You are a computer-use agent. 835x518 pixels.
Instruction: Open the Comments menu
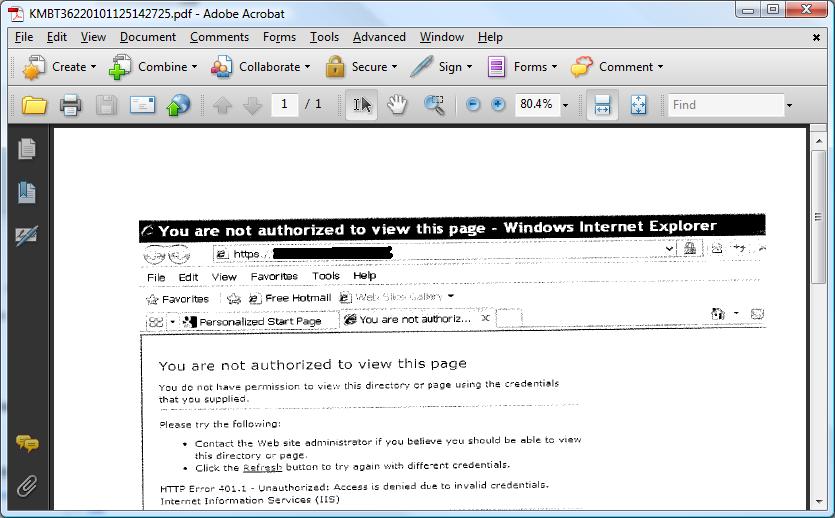[219, 37]
